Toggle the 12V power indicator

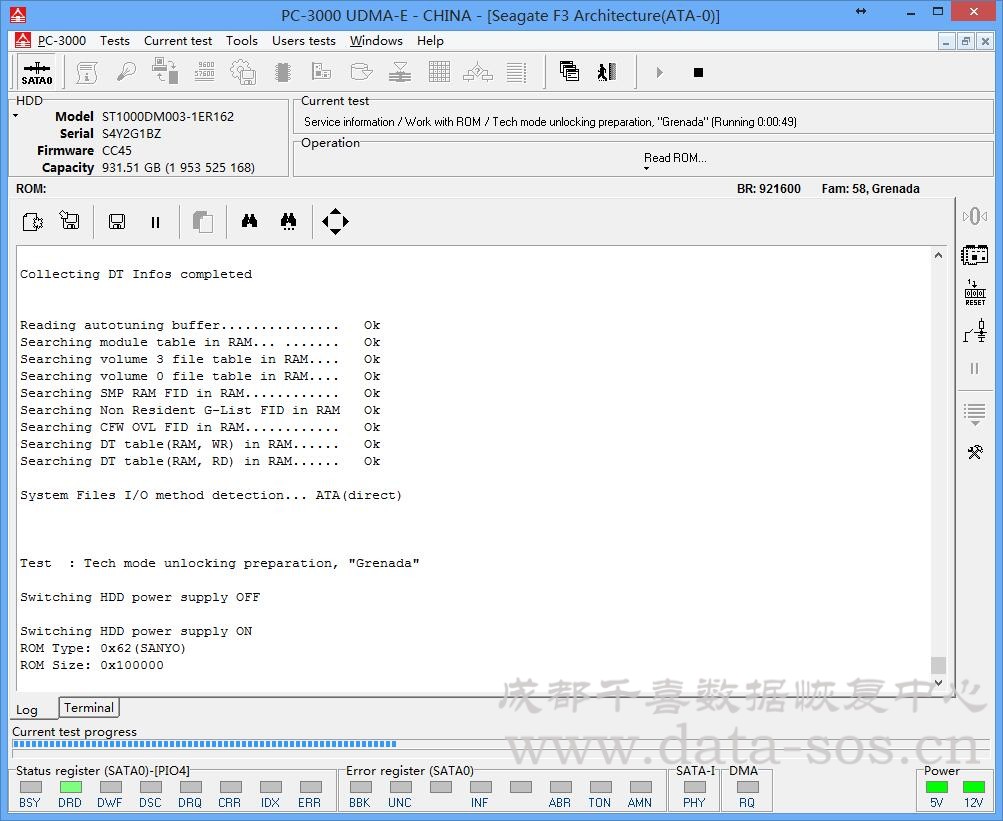[973, 787]
